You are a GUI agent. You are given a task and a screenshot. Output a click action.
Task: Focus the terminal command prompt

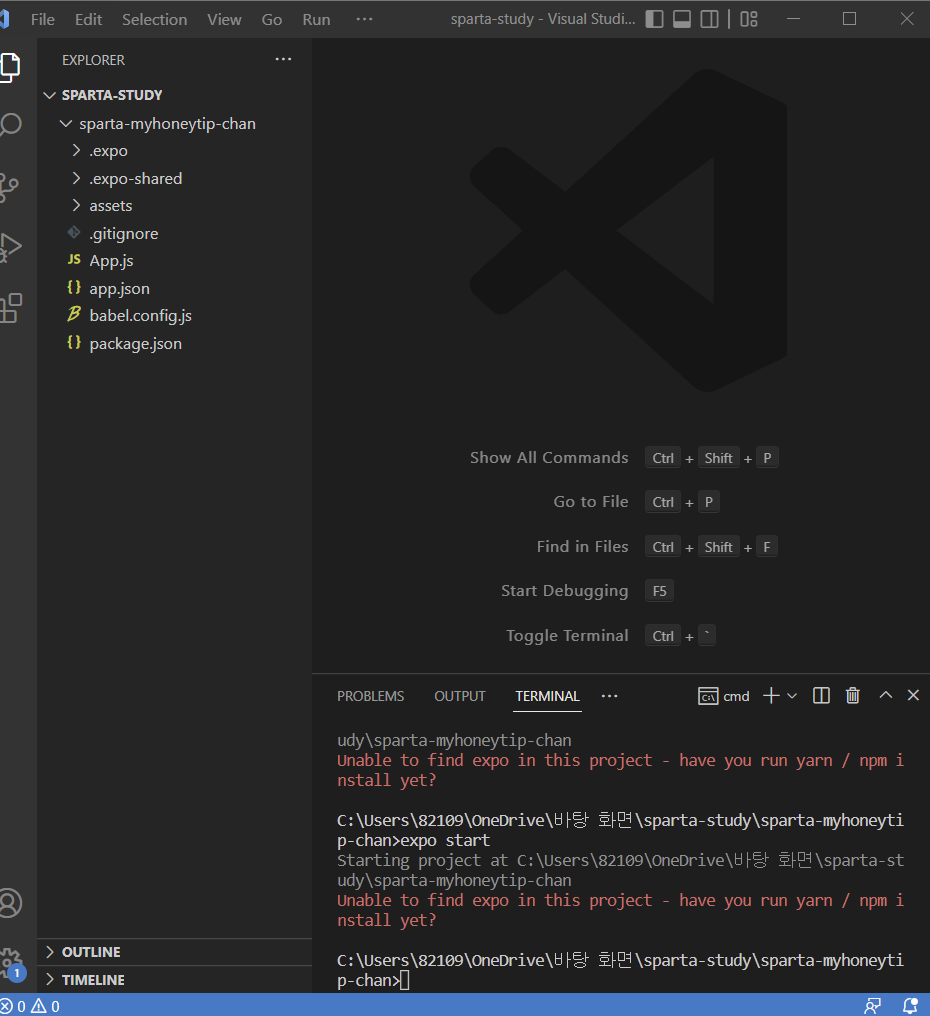(x=404, y=980)
